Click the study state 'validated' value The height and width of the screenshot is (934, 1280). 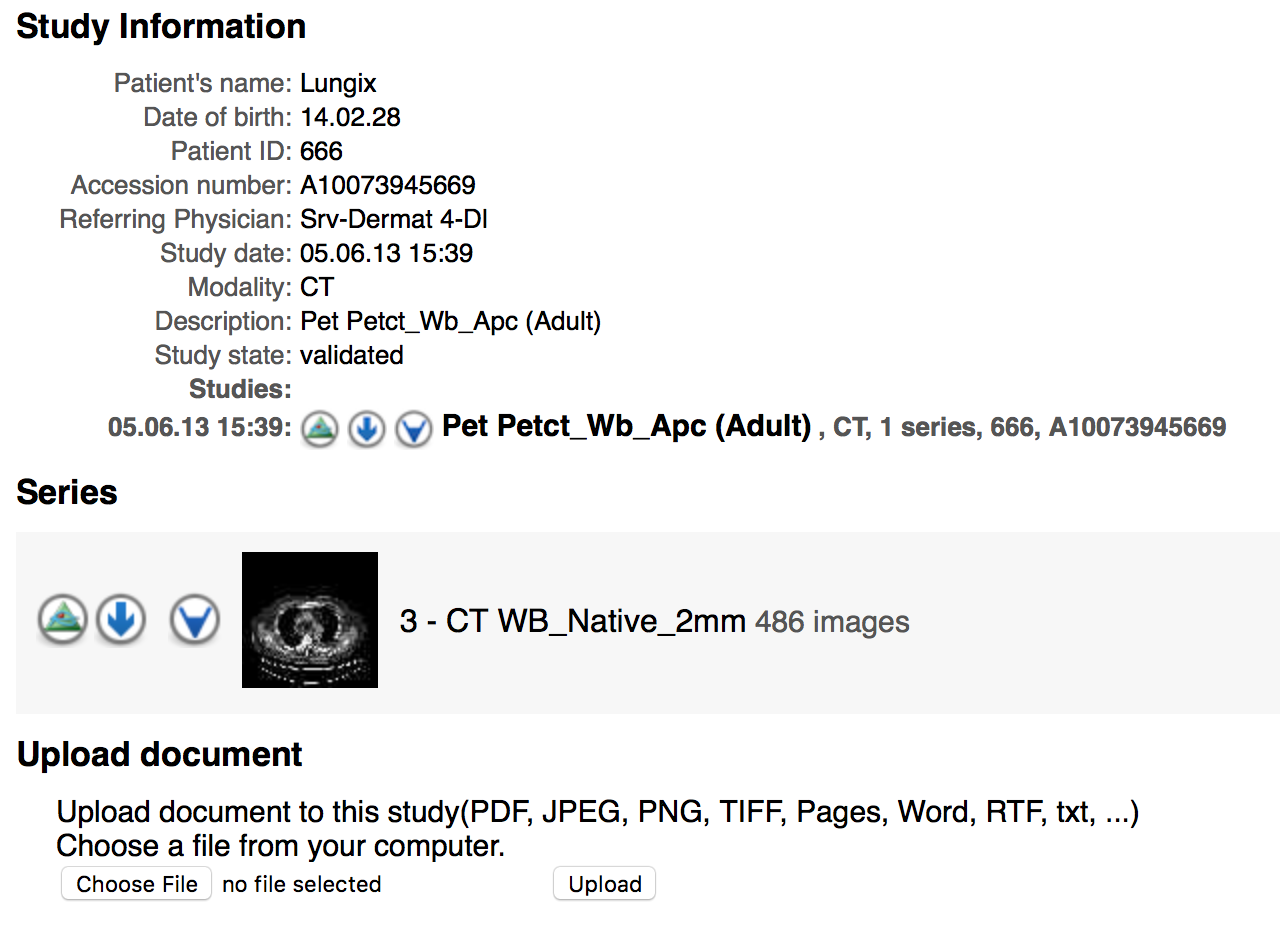pos(352,355)
